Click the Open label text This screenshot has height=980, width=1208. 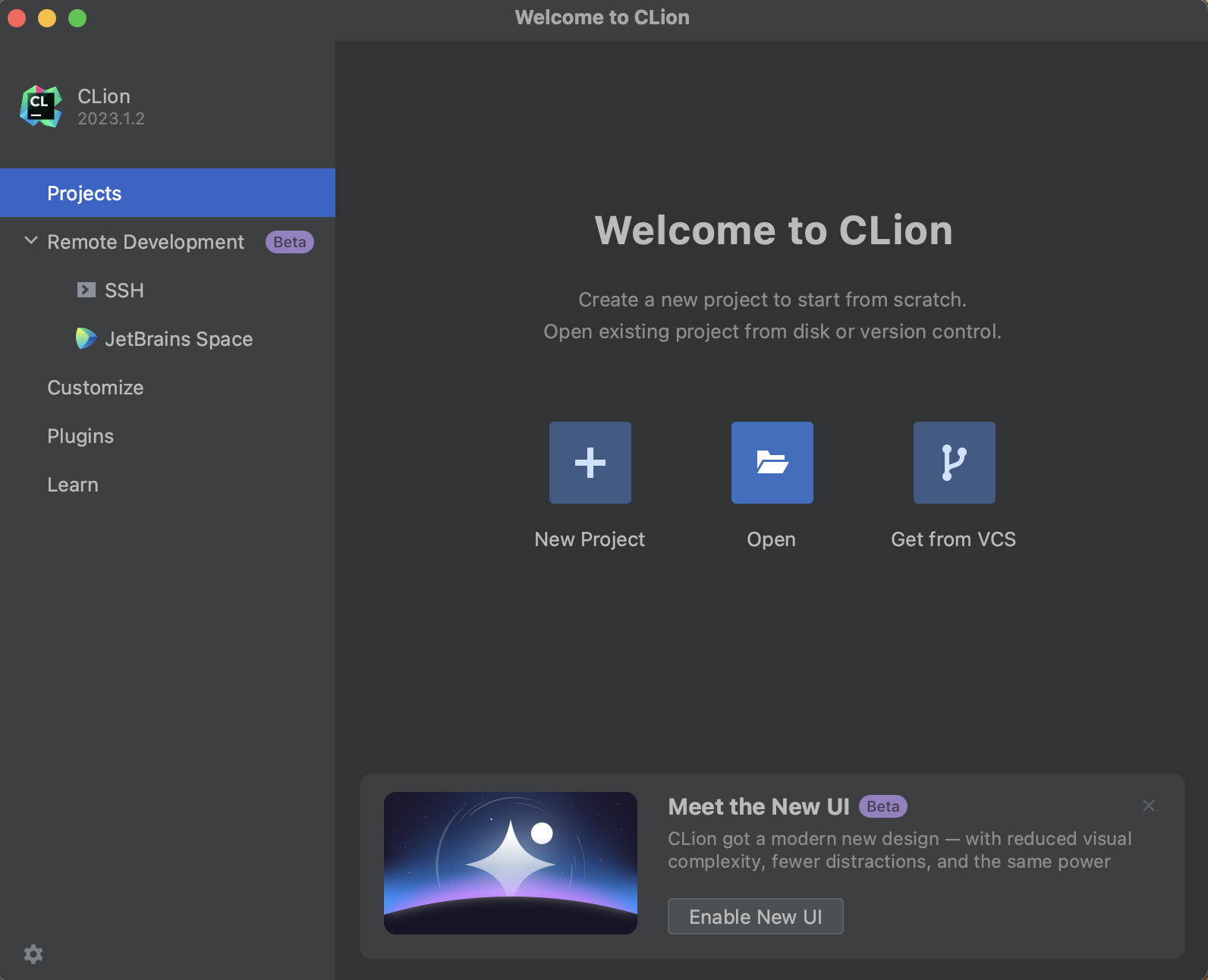click(772, 540)
